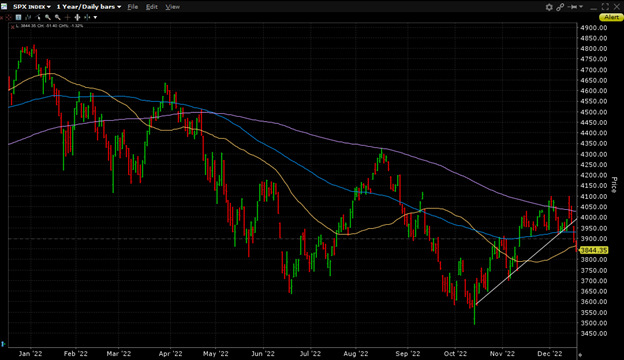Click the 4900.00 price axis label

(594, 28)
